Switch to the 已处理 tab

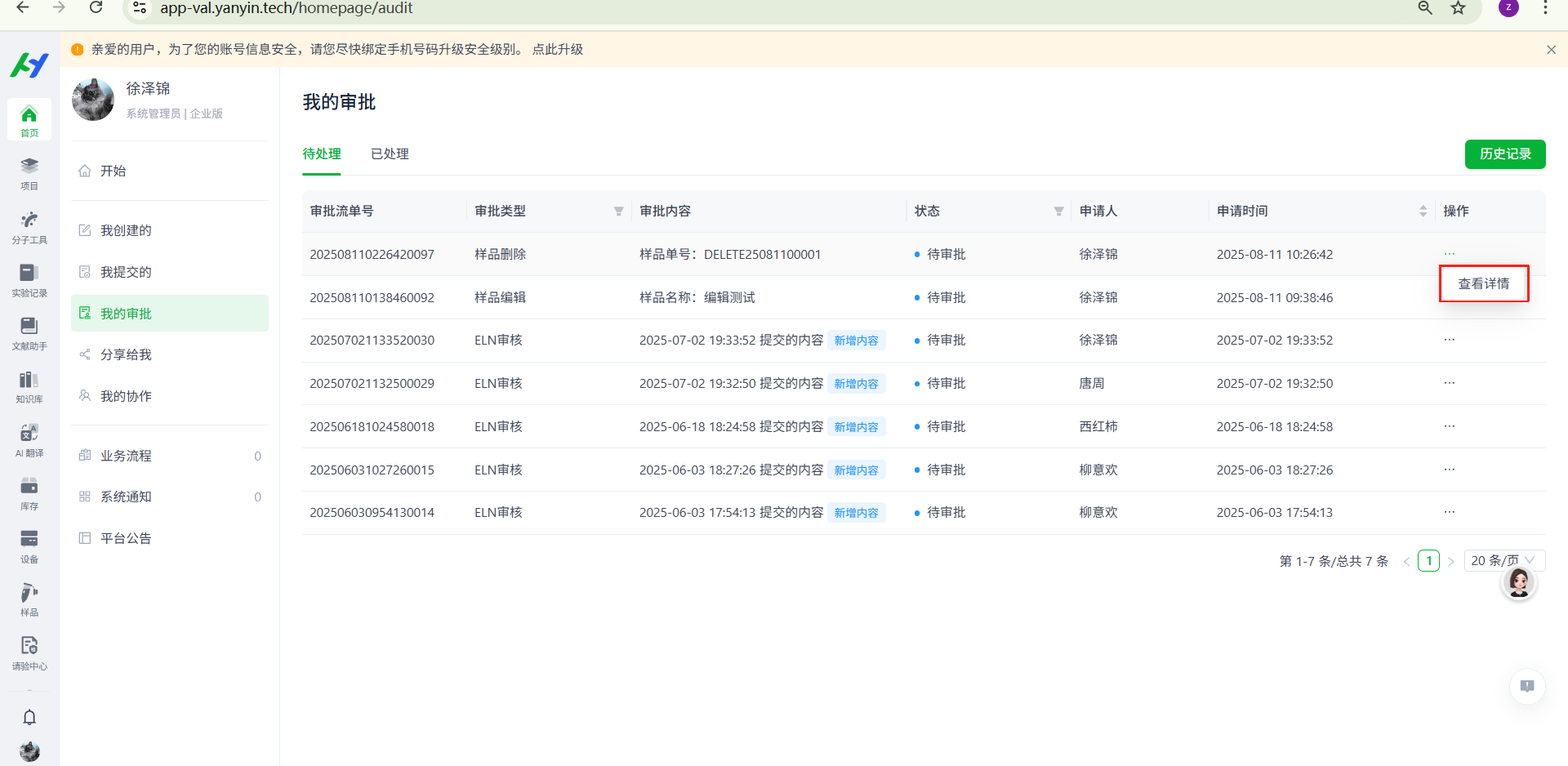[390, 154]
